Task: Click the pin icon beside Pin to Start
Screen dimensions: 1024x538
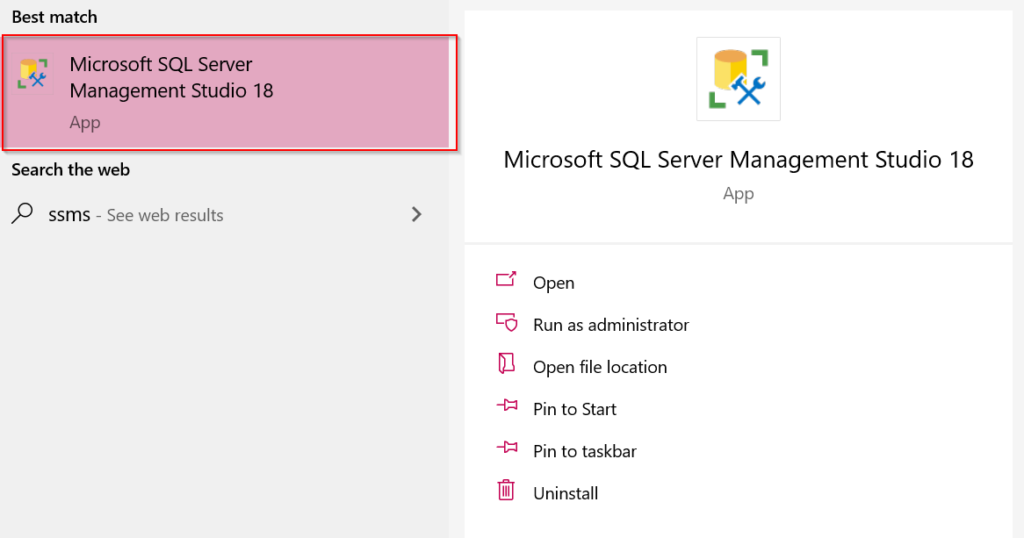Action: pos(507,406)
